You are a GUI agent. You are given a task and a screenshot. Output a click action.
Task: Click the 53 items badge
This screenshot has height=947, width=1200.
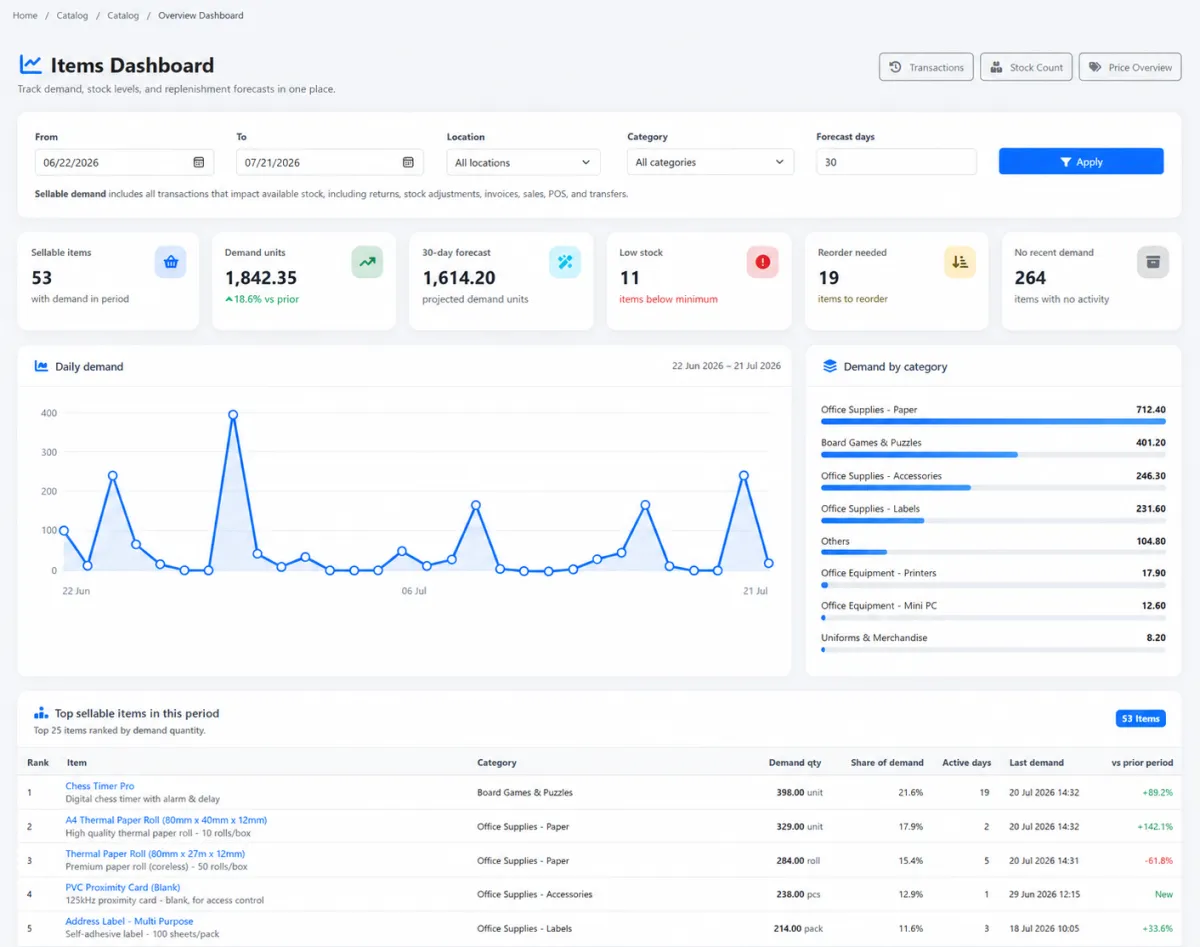(1141, 719)
